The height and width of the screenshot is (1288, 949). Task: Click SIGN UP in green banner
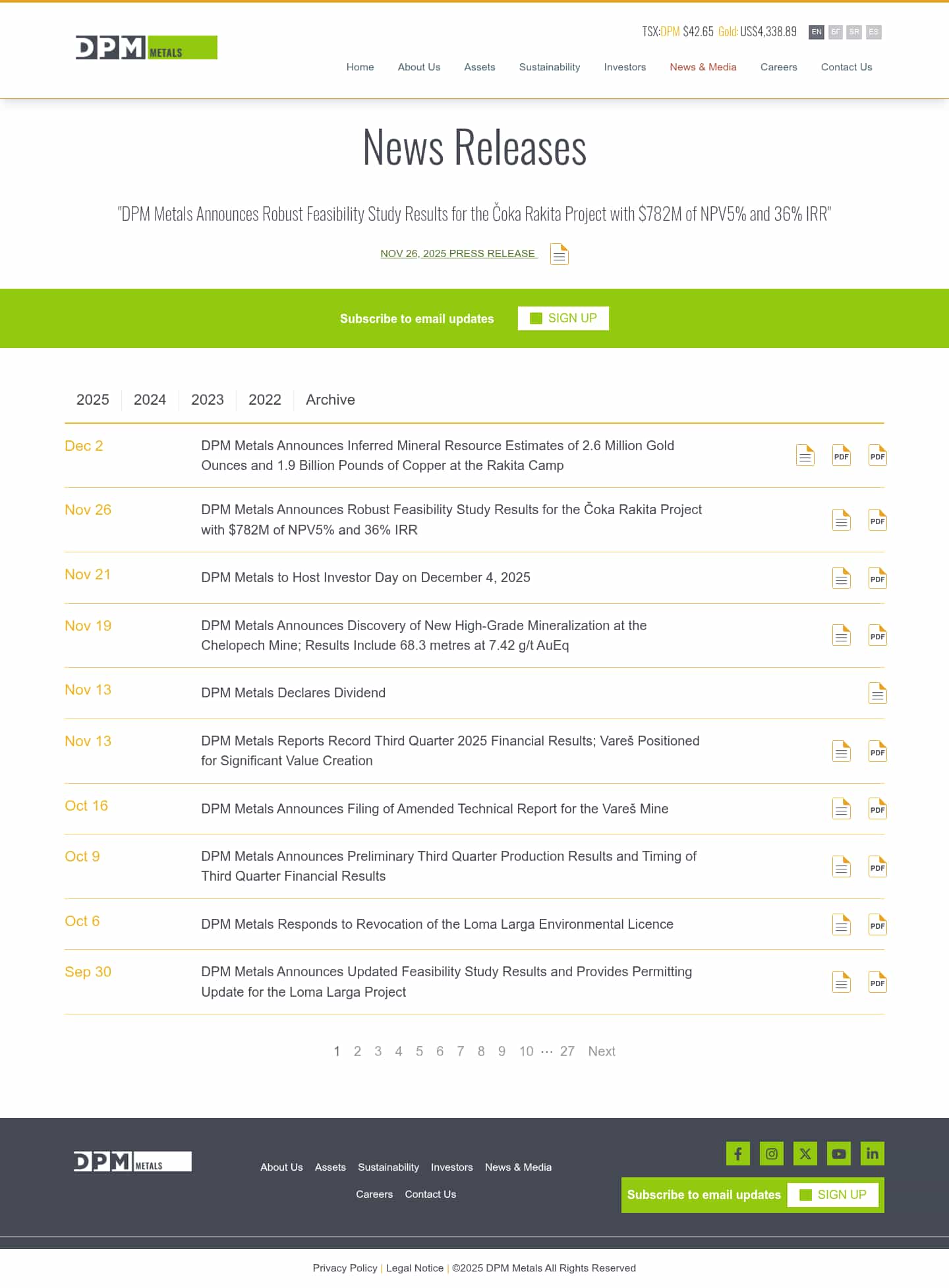pyautogui.click(x=563, y=318)
